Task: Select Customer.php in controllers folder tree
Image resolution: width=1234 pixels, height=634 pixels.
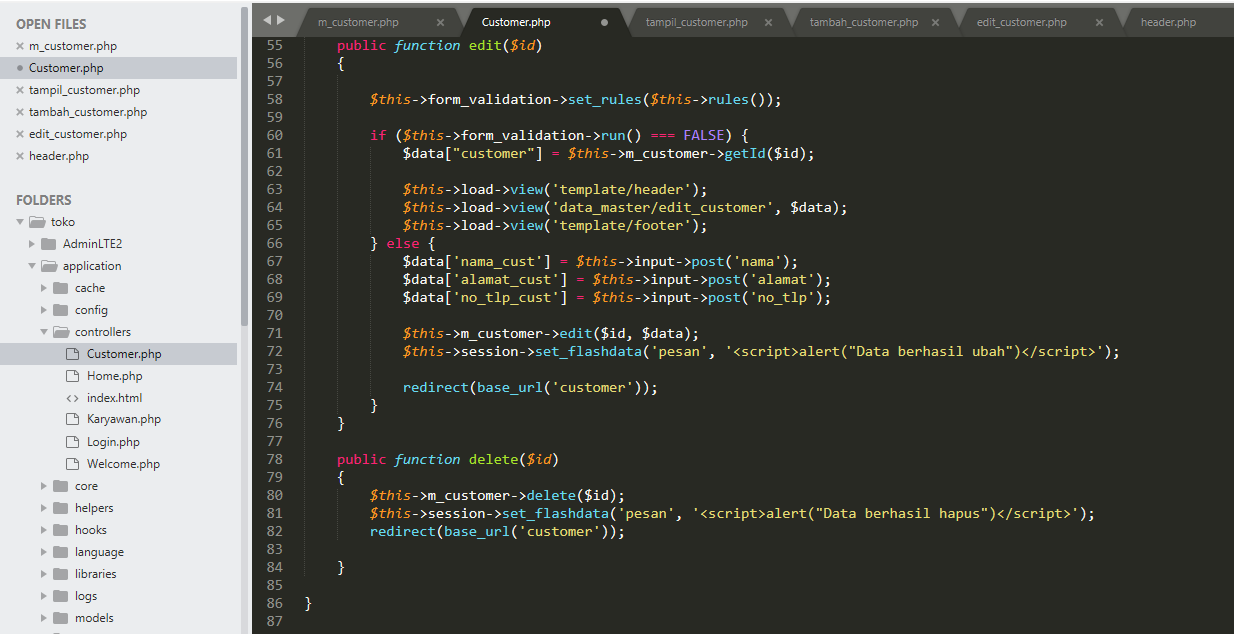Action: tap(124, 354)
